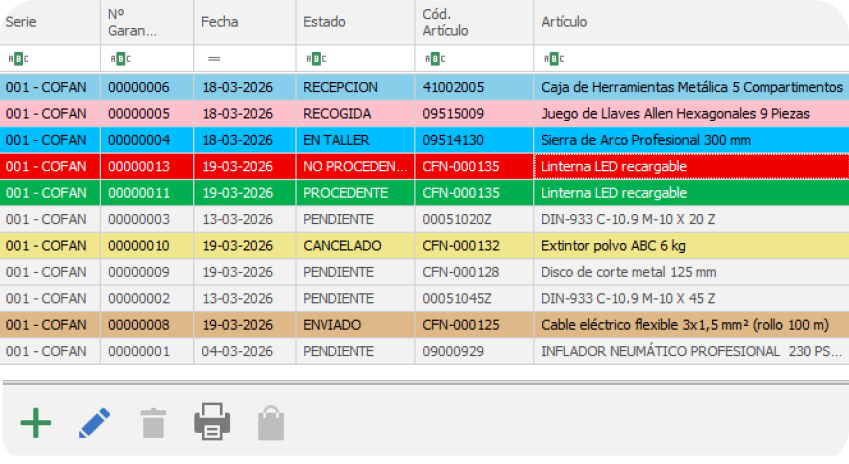Open filter operator icon for Nº Garan column
The width and height of the screenshot is (849, 464).
[120, 58]
